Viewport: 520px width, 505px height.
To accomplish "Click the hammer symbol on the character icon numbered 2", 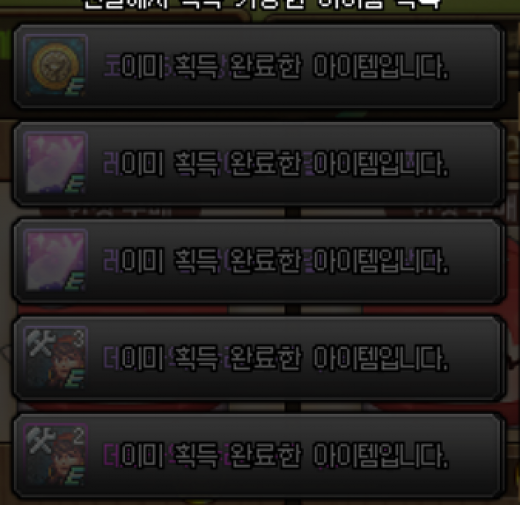I will coord(41,440).
